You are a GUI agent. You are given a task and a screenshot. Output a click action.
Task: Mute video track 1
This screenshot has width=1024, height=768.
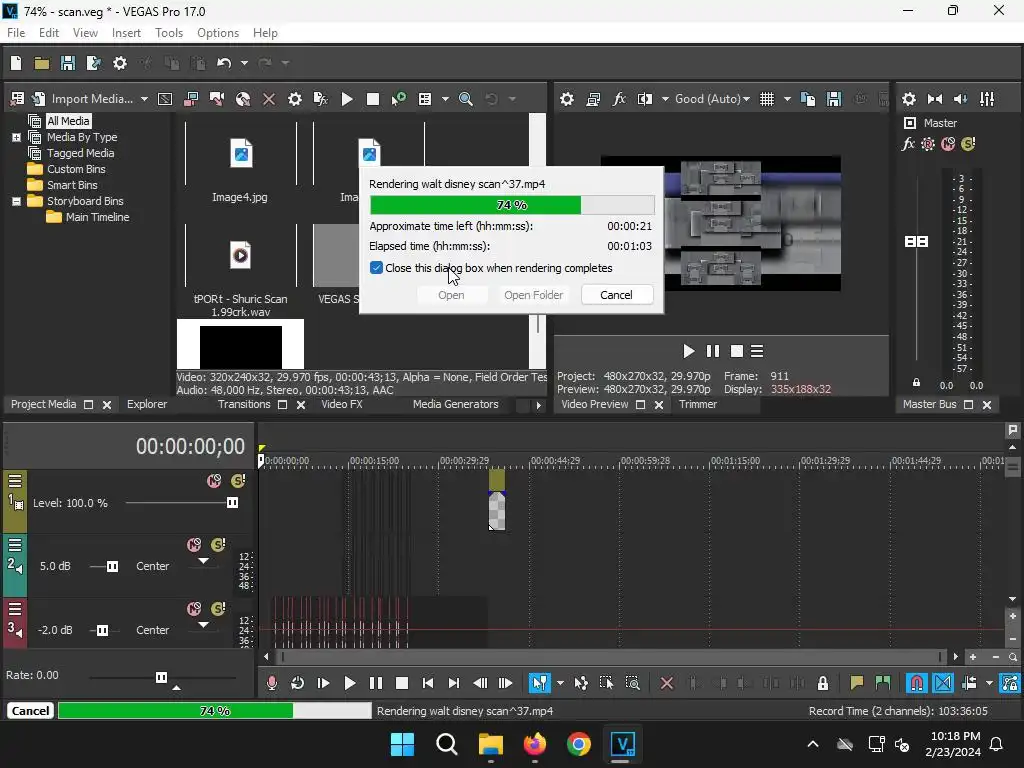pos(214,481)
